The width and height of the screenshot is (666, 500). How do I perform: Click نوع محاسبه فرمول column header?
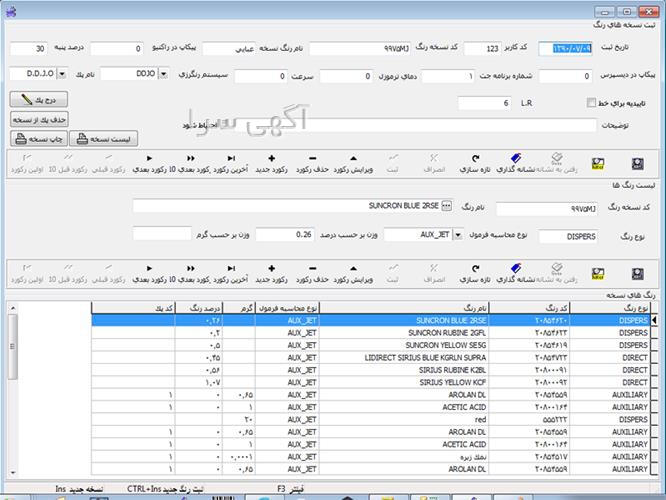[x=287, y=308]
